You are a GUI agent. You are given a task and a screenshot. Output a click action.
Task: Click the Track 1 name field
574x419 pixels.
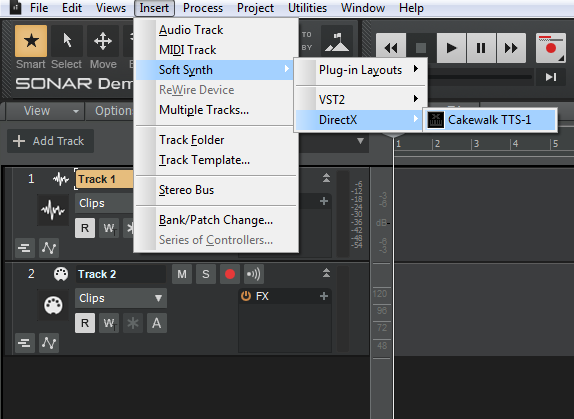[x=105, y=179]
